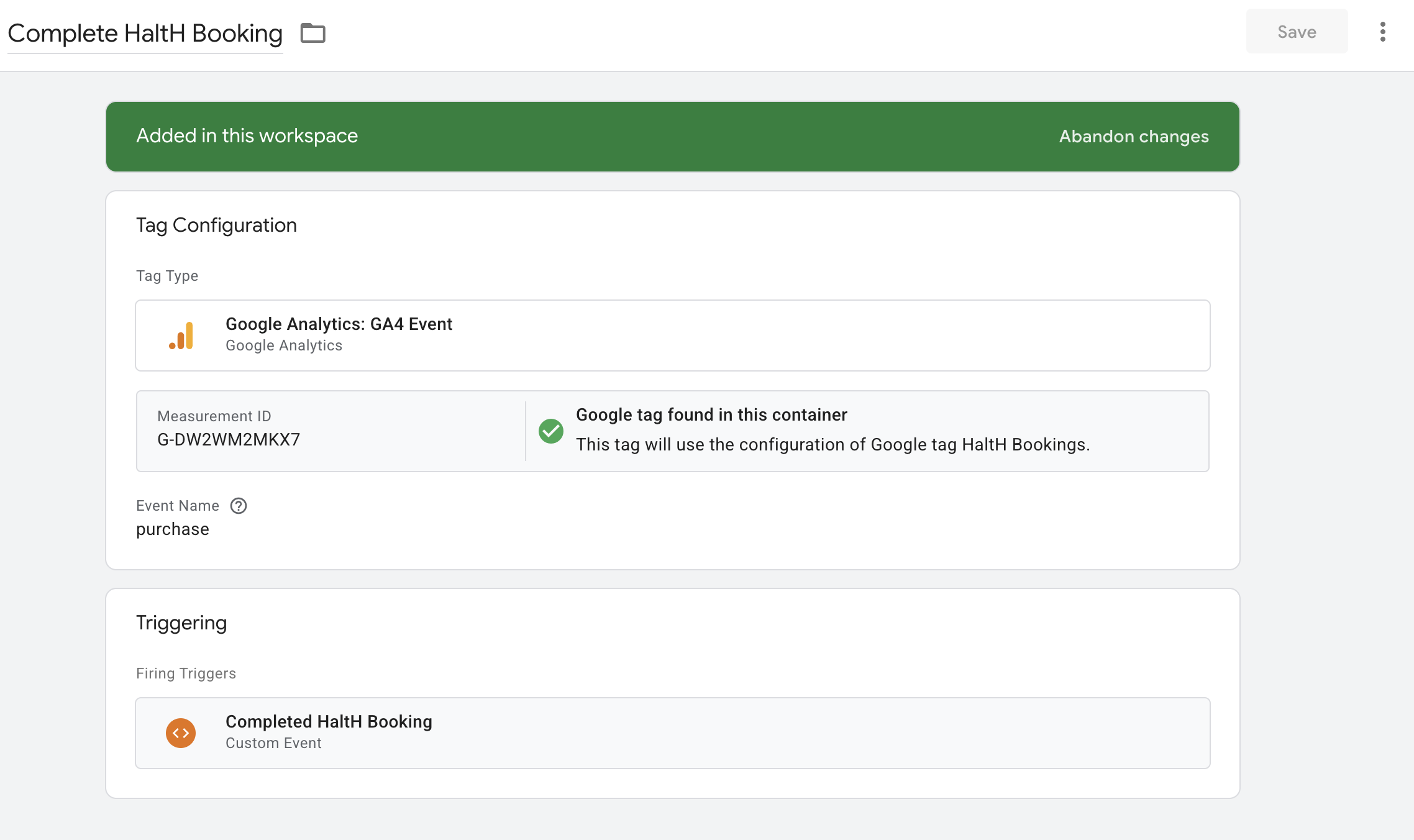
Task: Click the Measurement ID value G-DW2WM2MKX7
Action: click(x=229, y=440)
